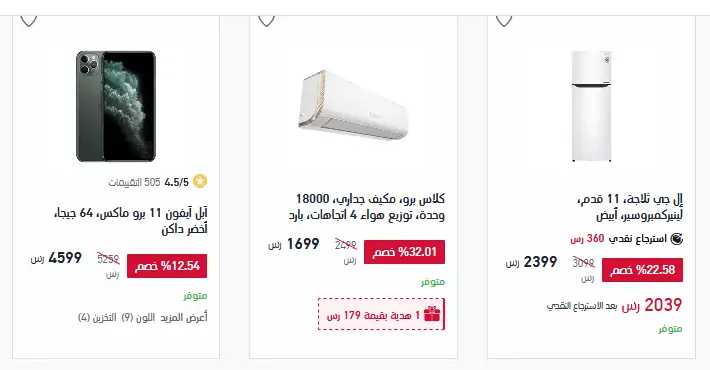The width and height of the screenshot is (710, 370).
Task: Open the آبل آيفون 11 برو ماكس title link
Action: click(130, 221)
